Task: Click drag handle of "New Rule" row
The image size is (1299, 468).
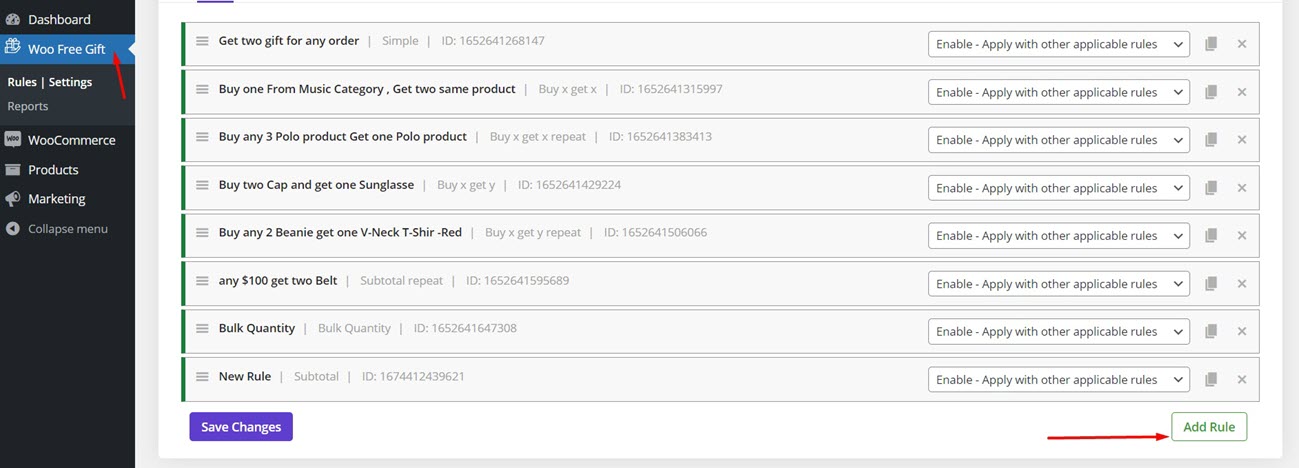Action: click(202, 377)
